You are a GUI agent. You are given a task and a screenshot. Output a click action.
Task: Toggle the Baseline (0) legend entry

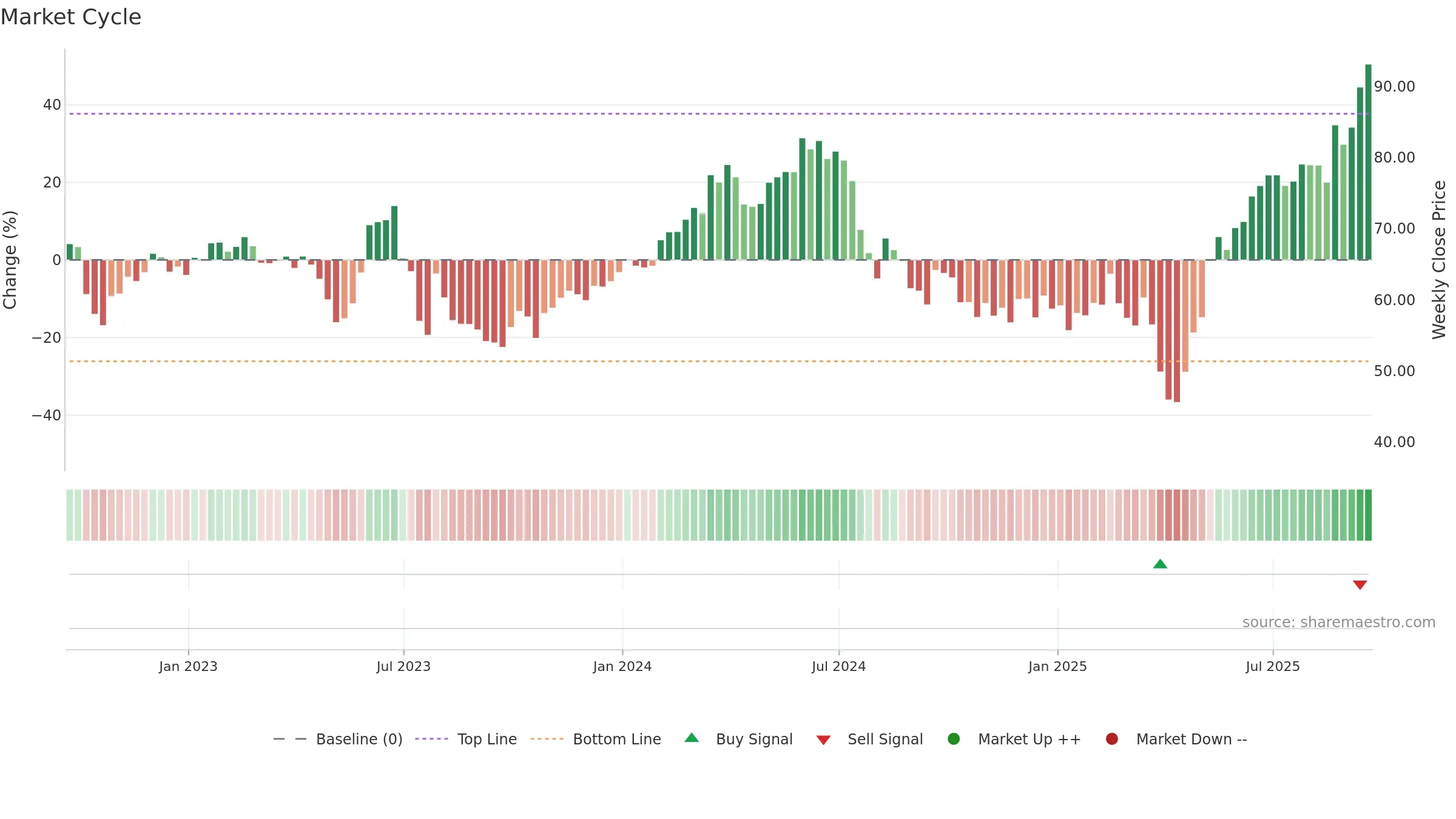[x=338, y=739]
